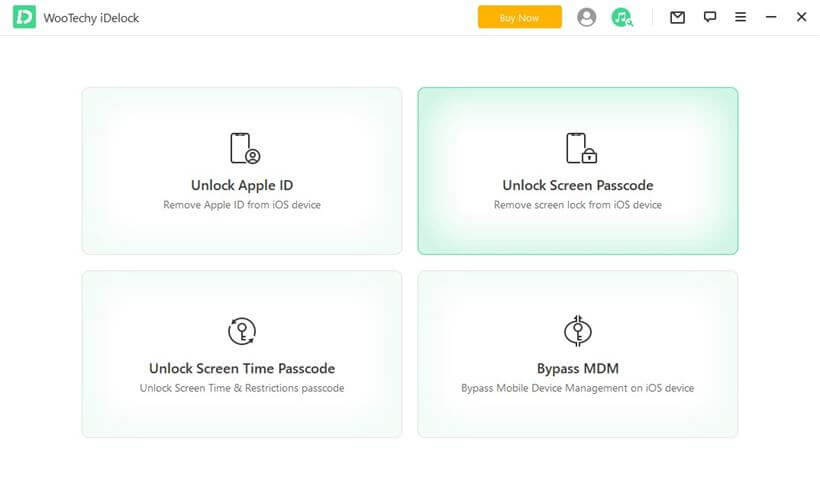Click 'Remove screen lock from iOS device' text
Screen dimensions: 820x487
click(x=577, y=205)
